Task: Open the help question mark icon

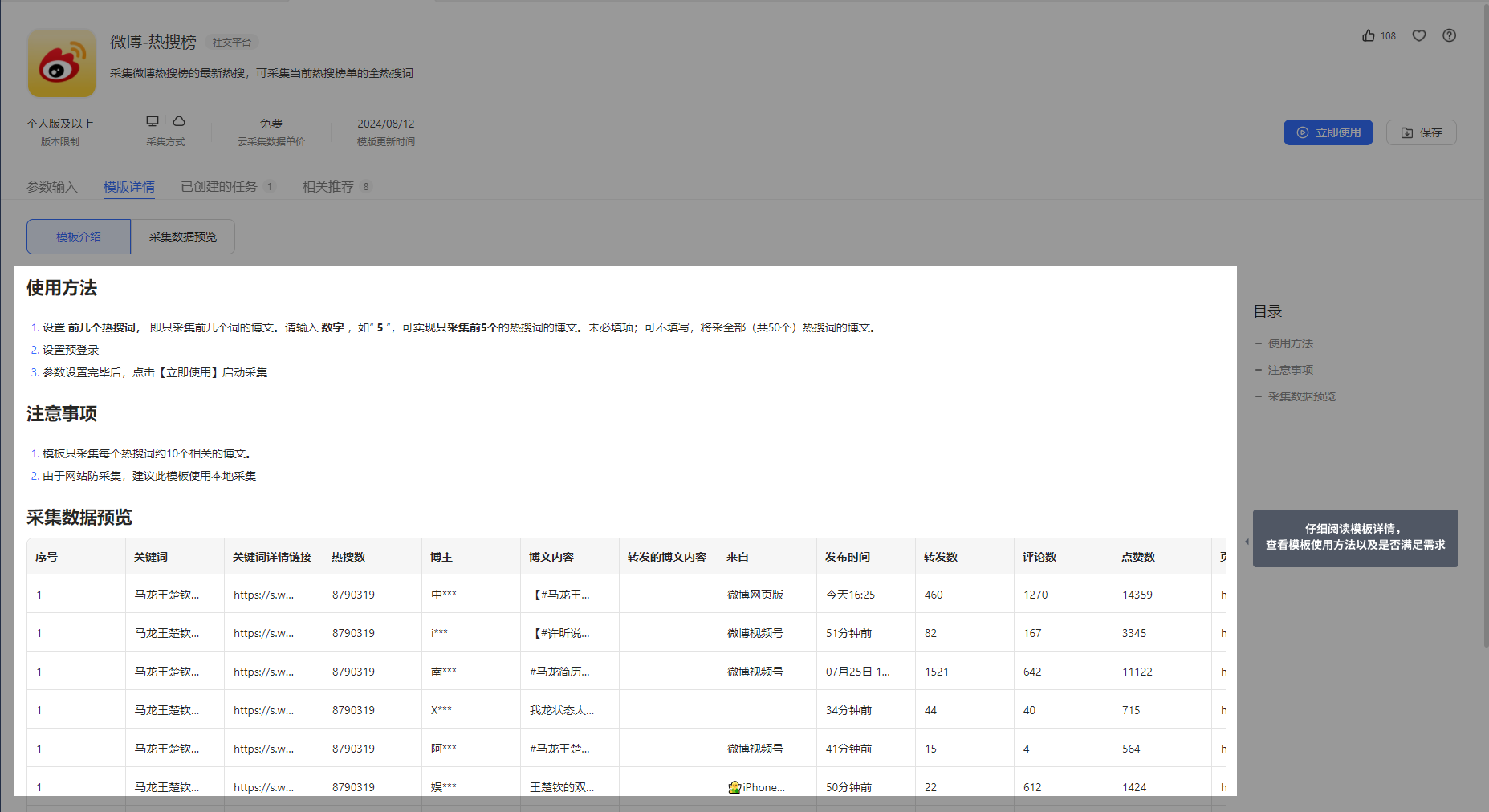Action: click(x=1449, y=35)
